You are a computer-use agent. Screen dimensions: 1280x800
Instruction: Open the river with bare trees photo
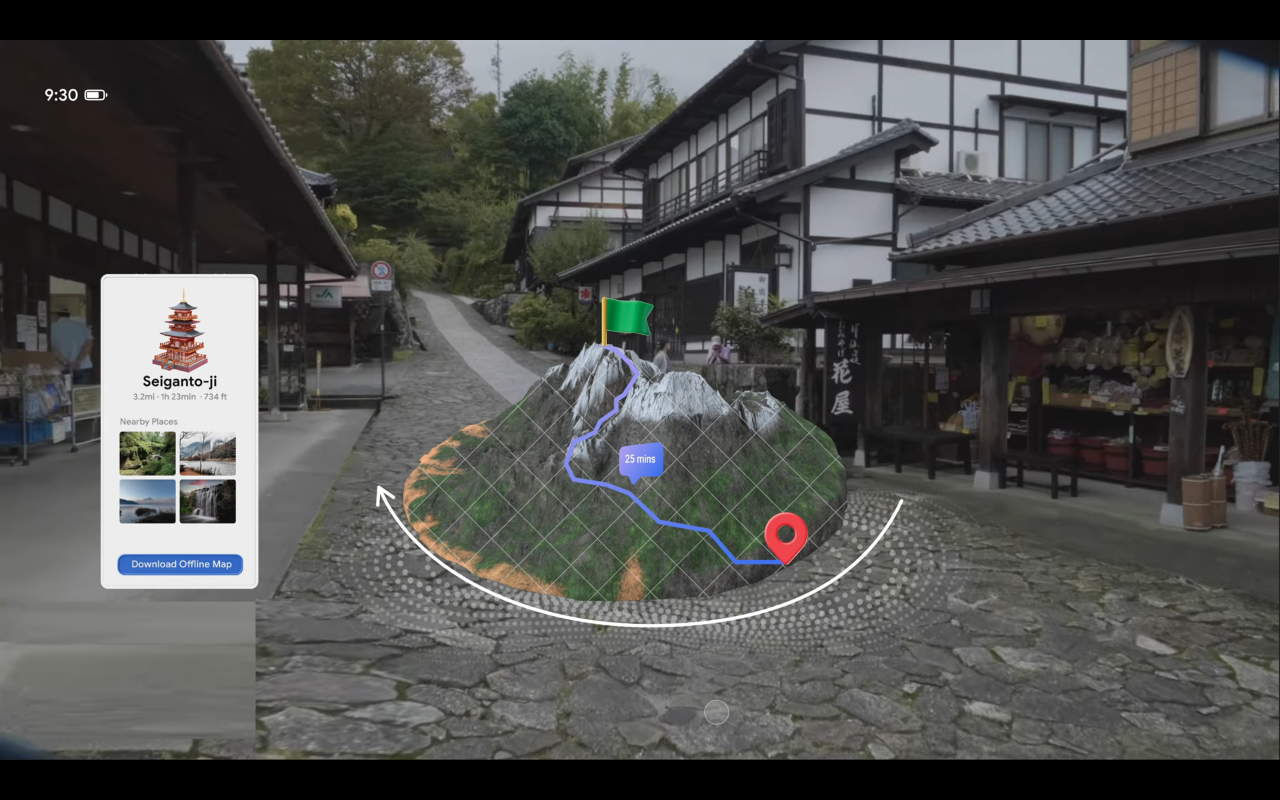pyautogui.click(x=208, y=453)
